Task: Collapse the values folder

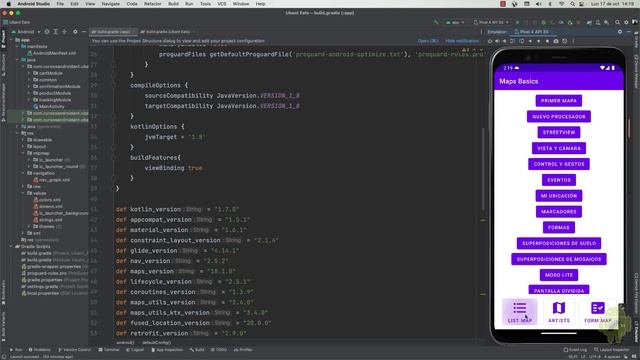Action: click(24, 193)
